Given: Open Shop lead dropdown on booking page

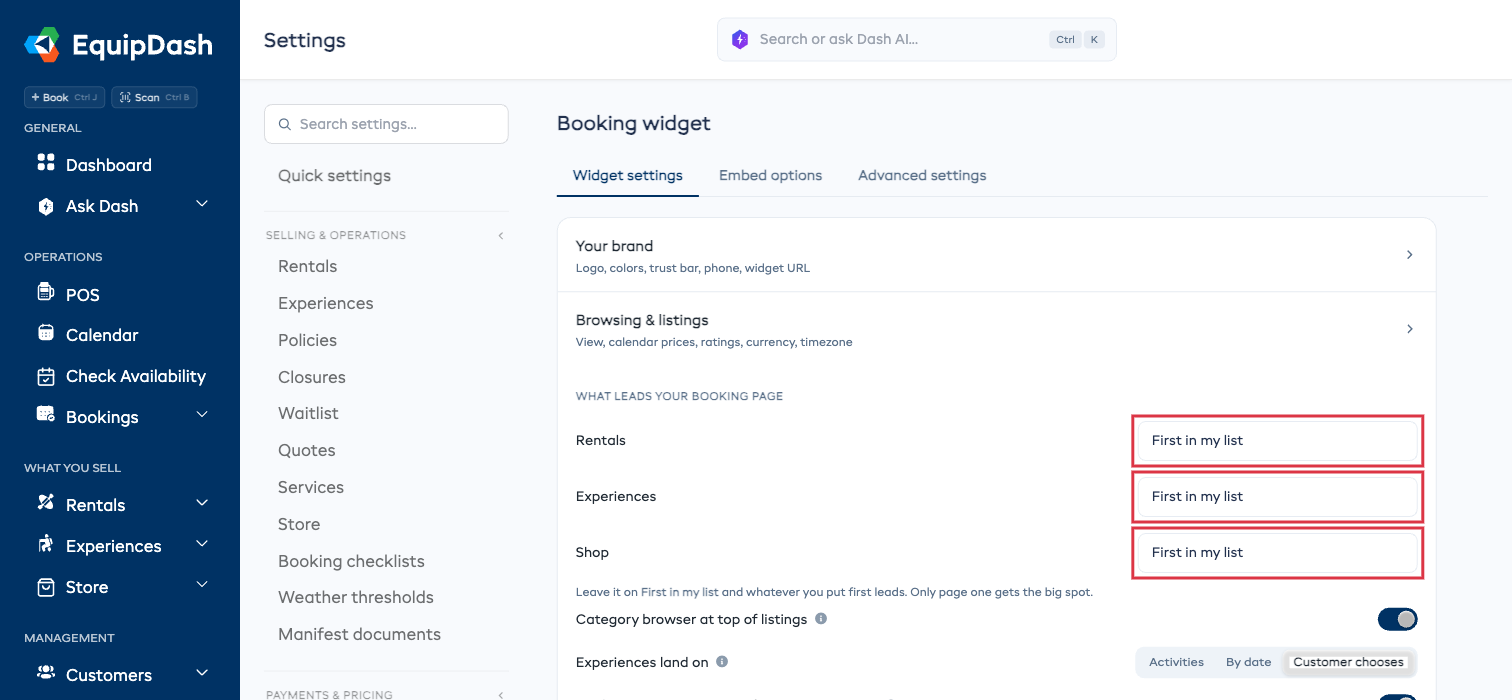Looking at the screenshot, I should [x=1277, y=553].
